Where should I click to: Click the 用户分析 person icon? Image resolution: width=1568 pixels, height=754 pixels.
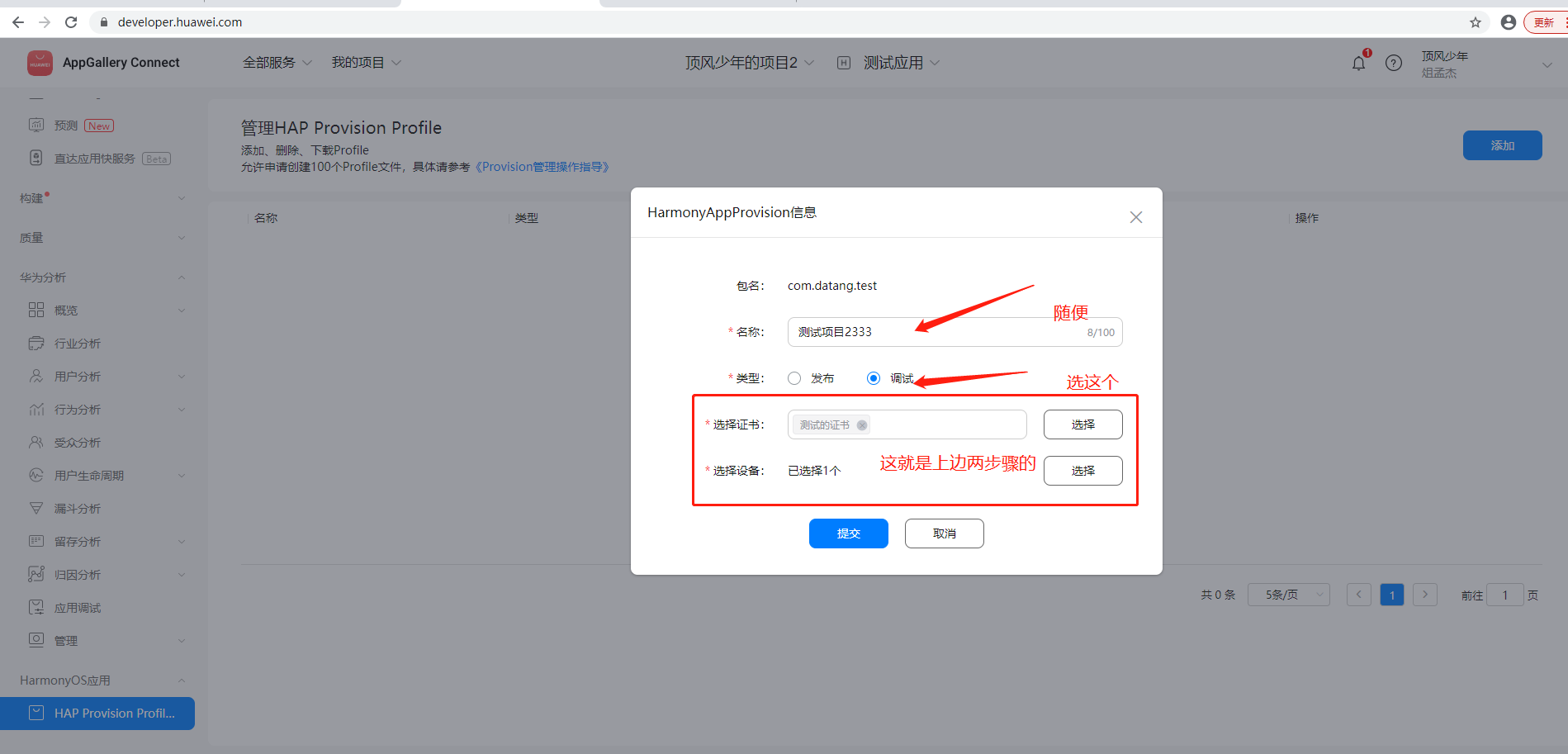point(36,376)
